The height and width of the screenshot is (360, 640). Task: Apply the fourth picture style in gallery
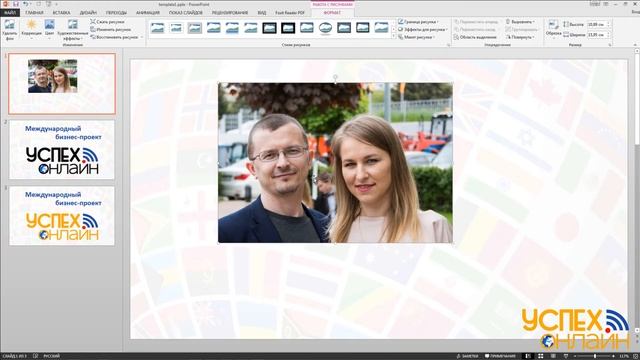213,28
